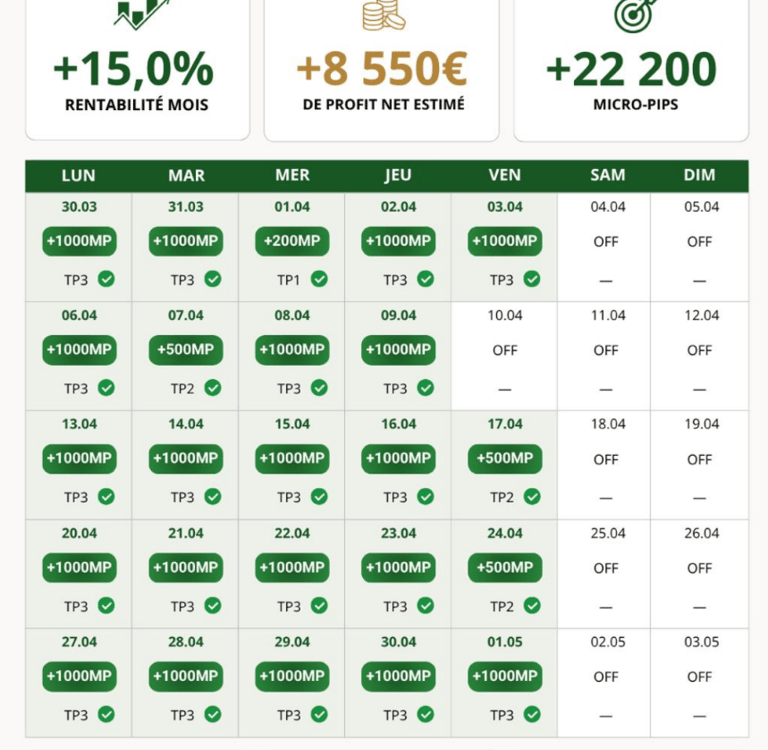Click the checkmark beside TP2 on 24.04

[x=532, y=606]
